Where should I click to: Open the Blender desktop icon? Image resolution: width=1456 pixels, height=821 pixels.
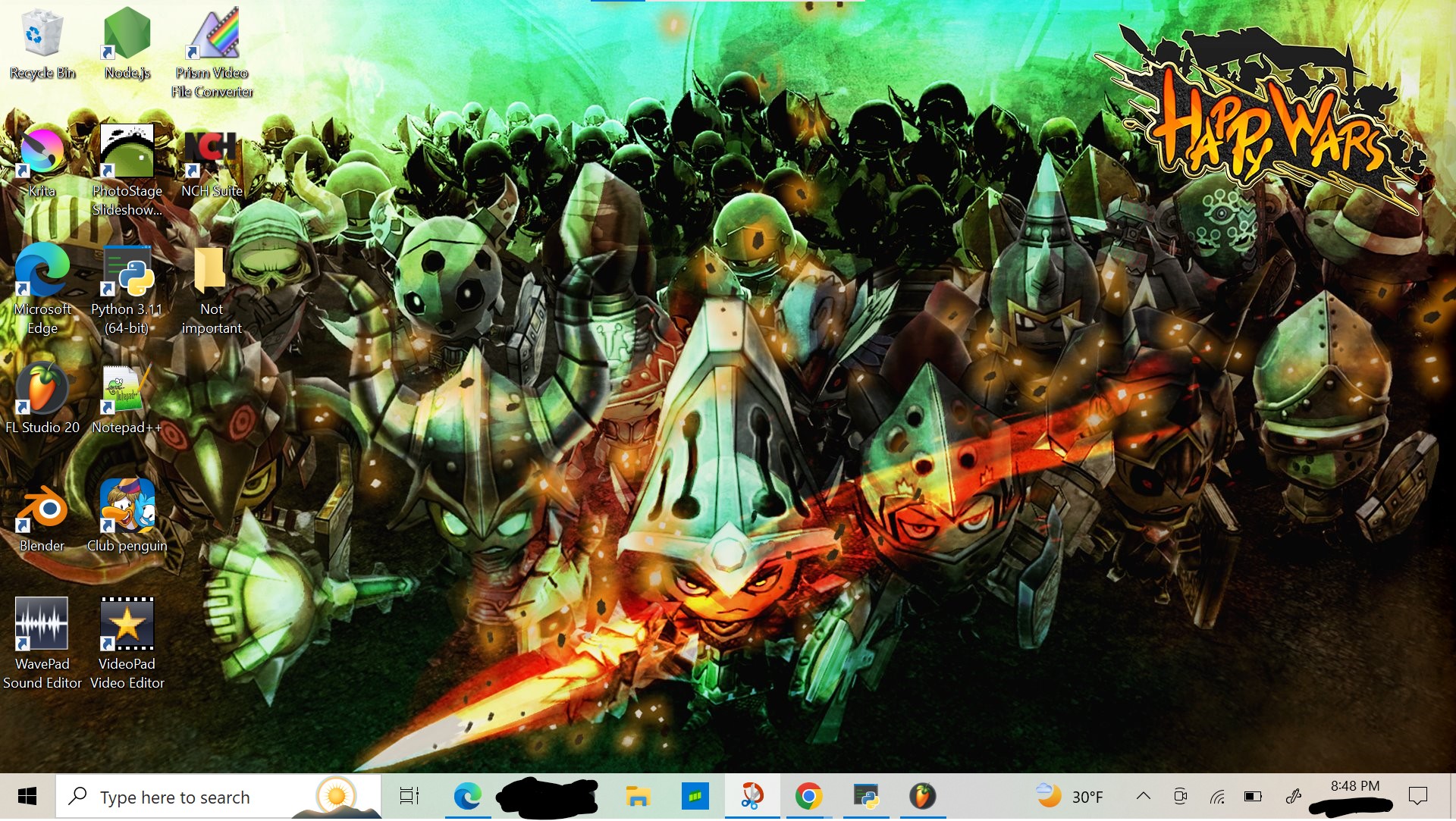(x=42, y=507)
